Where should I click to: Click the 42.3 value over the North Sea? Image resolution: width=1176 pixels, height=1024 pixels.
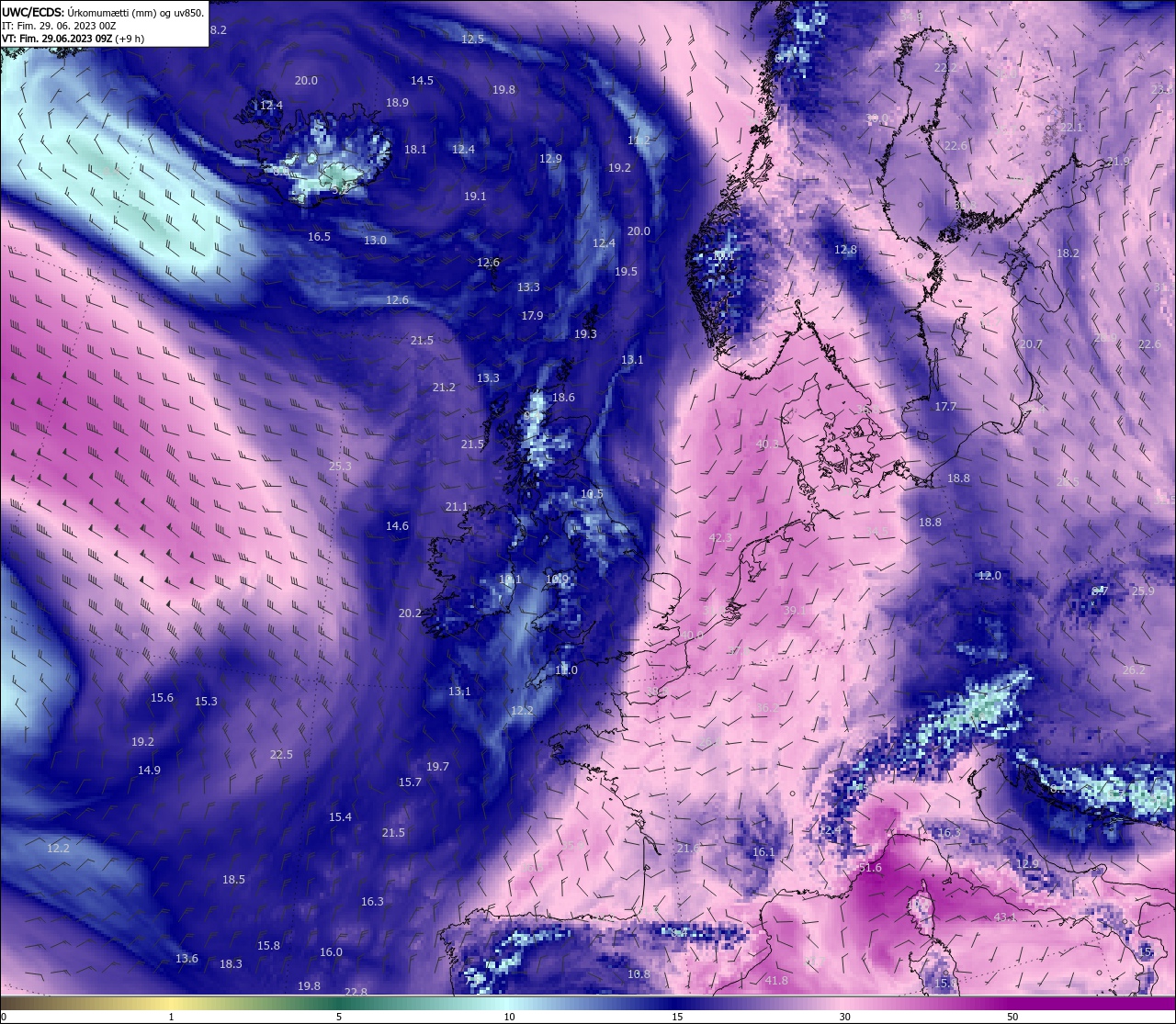coord(720,538)
